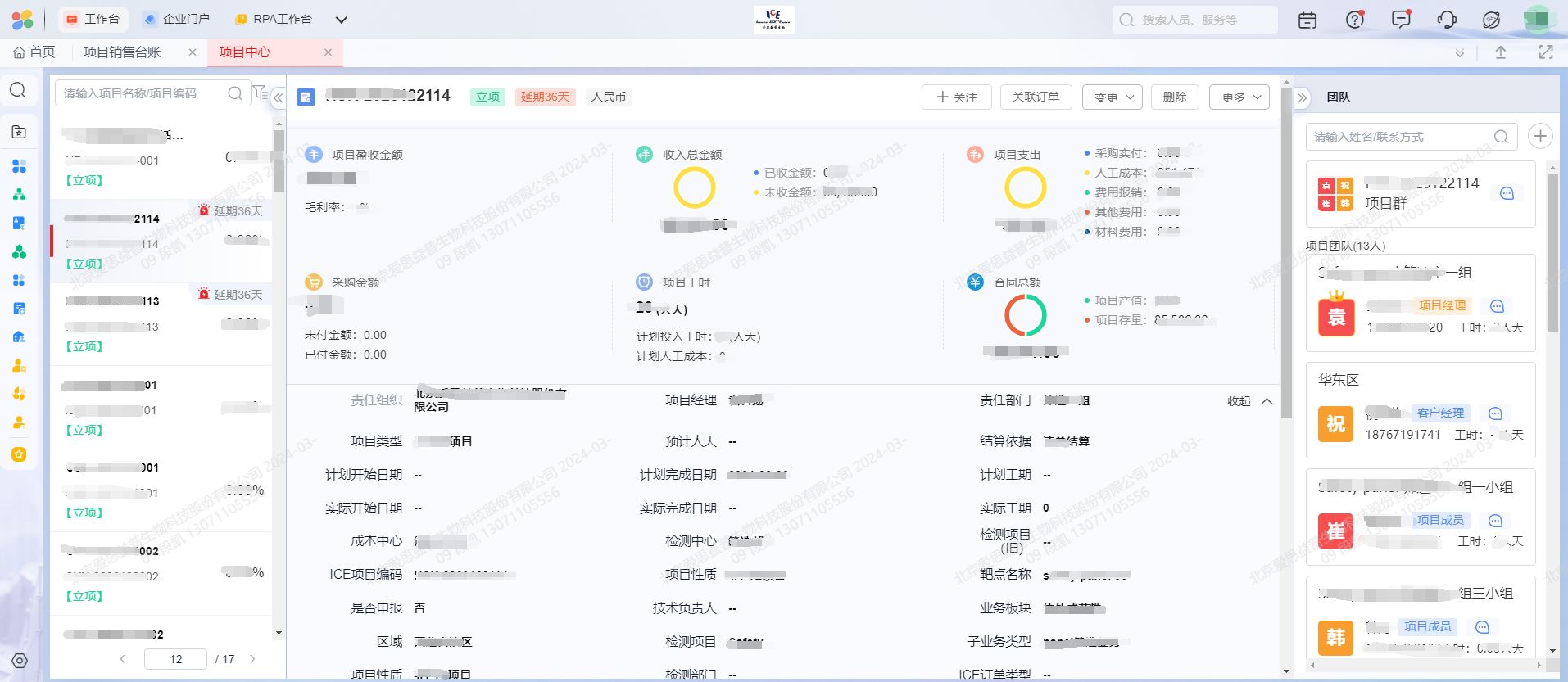Collapse the 团队 side panel
This screenshot has height=682, width=1568.
click(1303, 97)
